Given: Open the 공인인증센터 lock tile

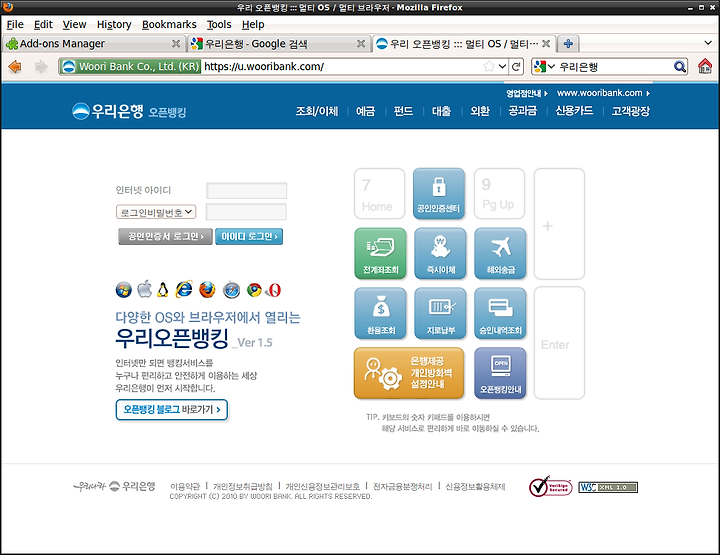Looking at the screenshot, I should pos(439,193).
